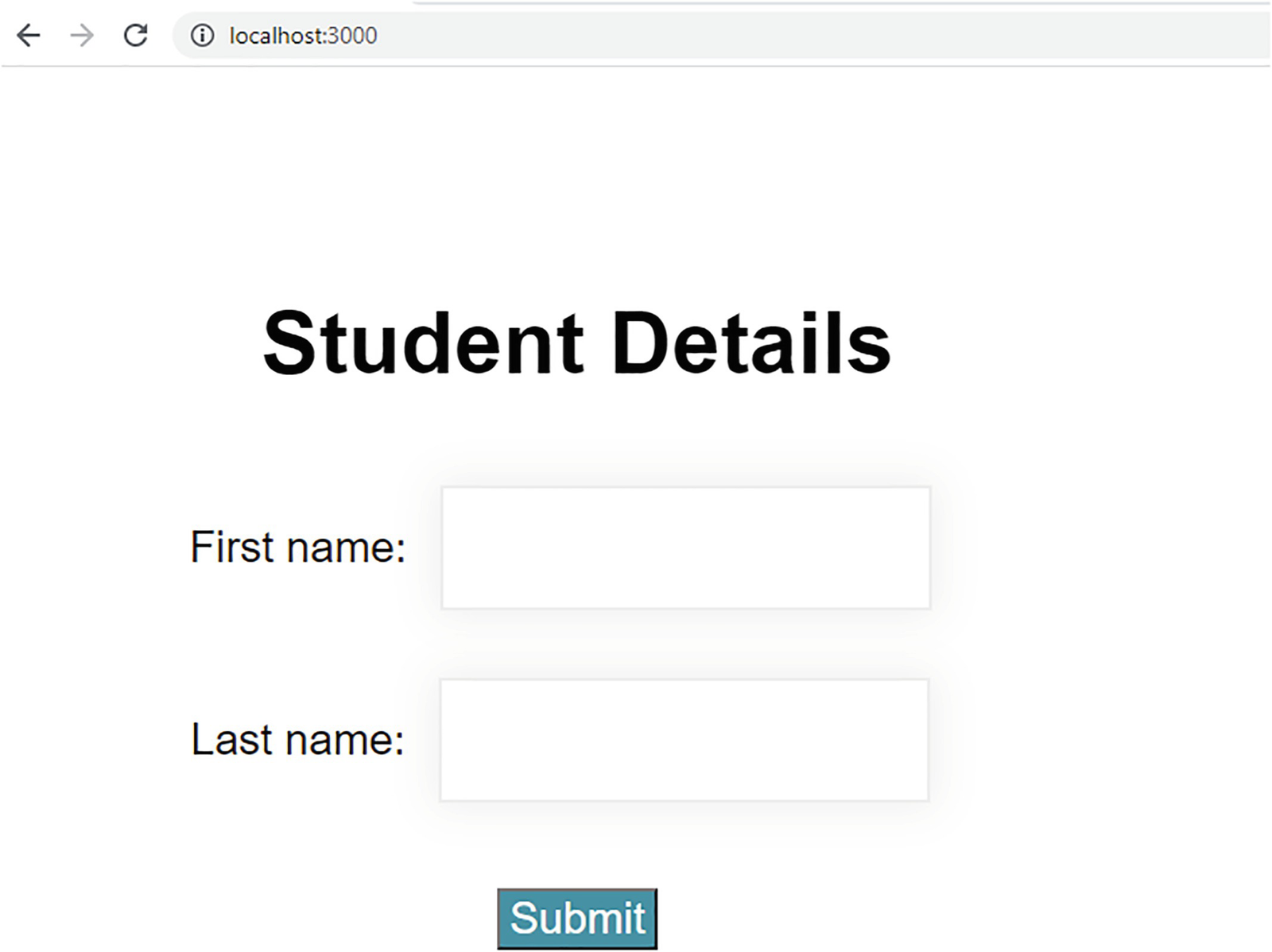
Task: Click the "First name:" label
Action: (298, 548)
